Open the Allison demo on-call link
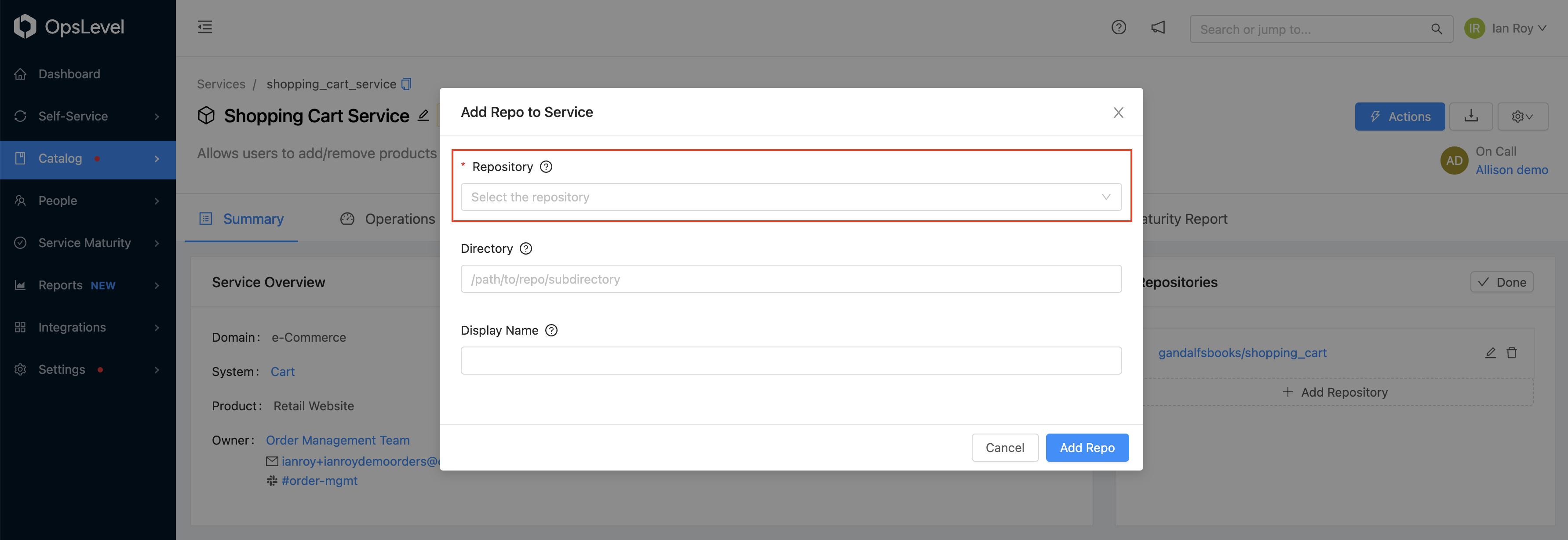This screenshot has height=540, width=1568. 1511,170
